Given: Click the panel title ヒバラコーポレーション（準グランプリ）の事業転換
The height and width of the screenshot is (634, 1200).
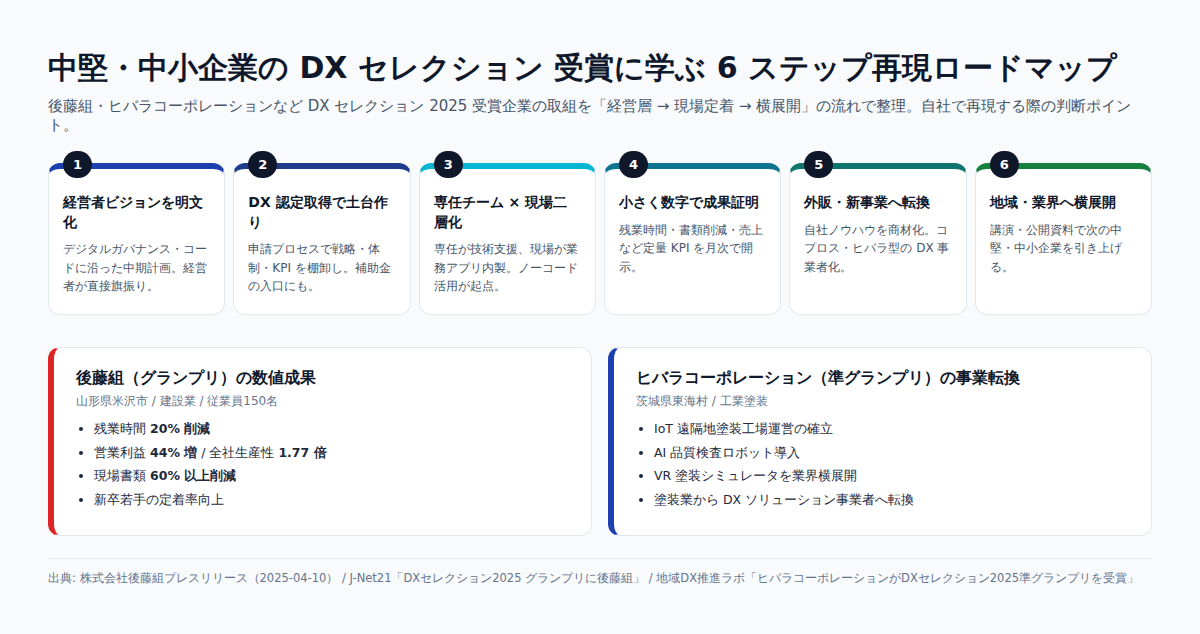Looking at the screenshot, I should [x=828, y=377].
